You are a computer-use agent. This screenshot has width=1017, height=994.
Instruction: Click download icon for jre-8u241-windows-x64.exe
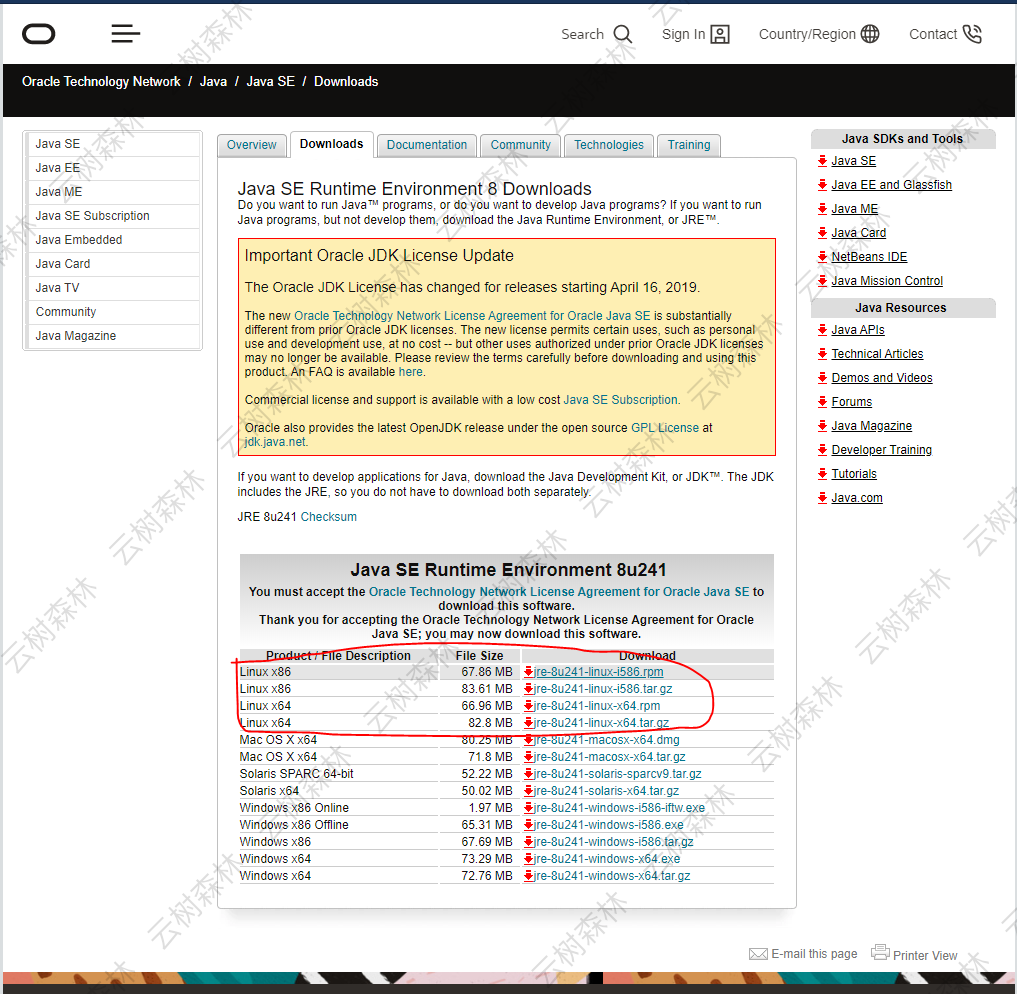[x=529, y=858]
